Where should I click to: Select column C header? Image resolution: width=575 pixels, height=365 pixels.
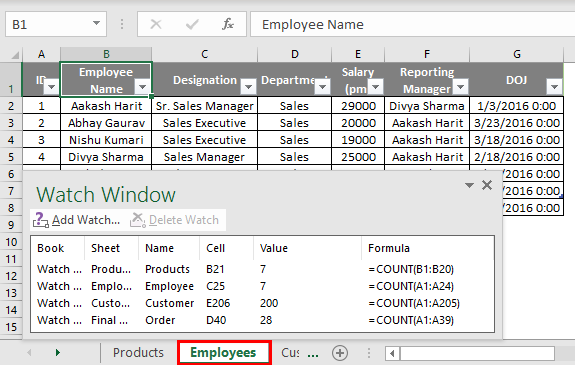(x=205, y=54)
